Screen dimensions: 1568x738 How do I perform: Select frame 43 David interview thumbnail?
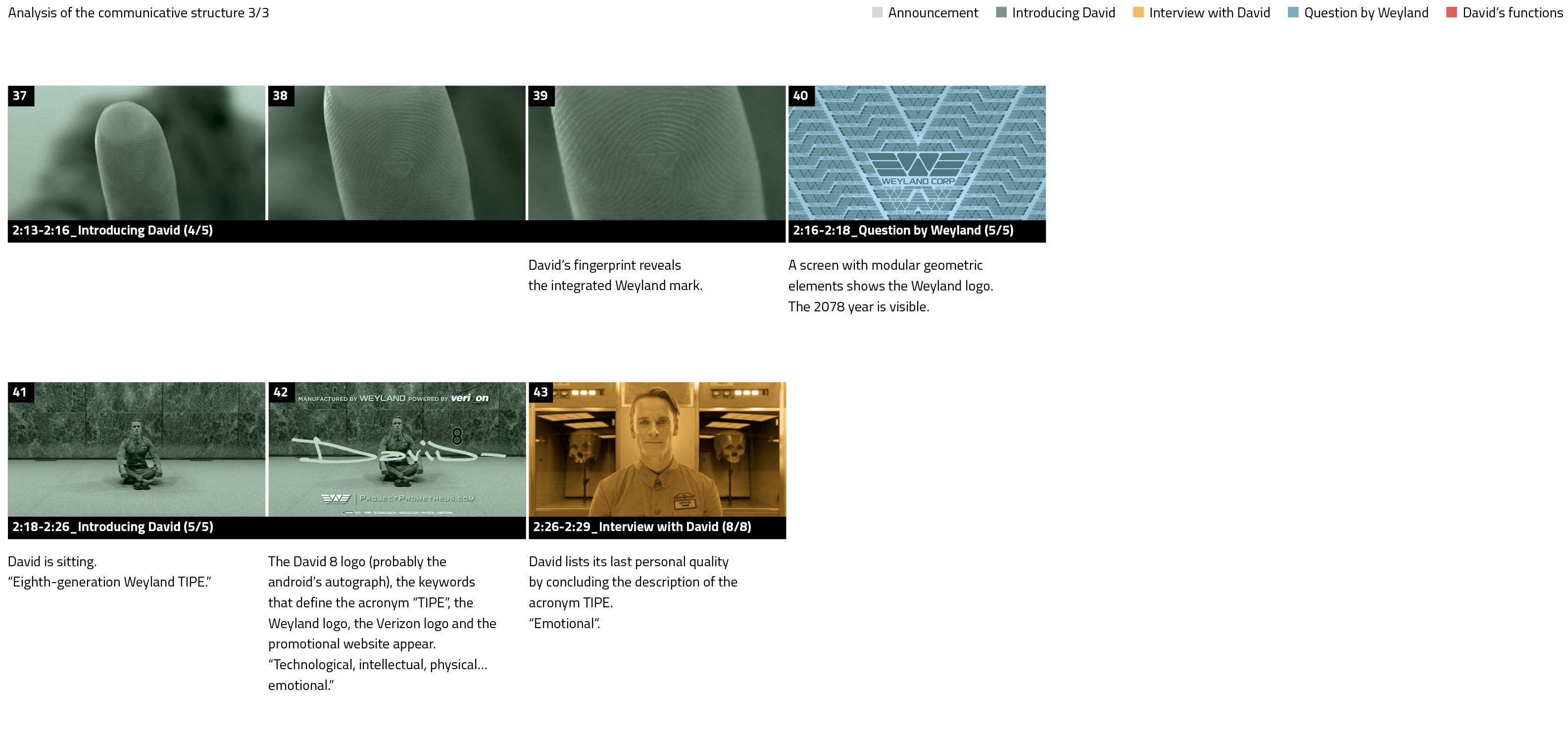click(657, 449)
